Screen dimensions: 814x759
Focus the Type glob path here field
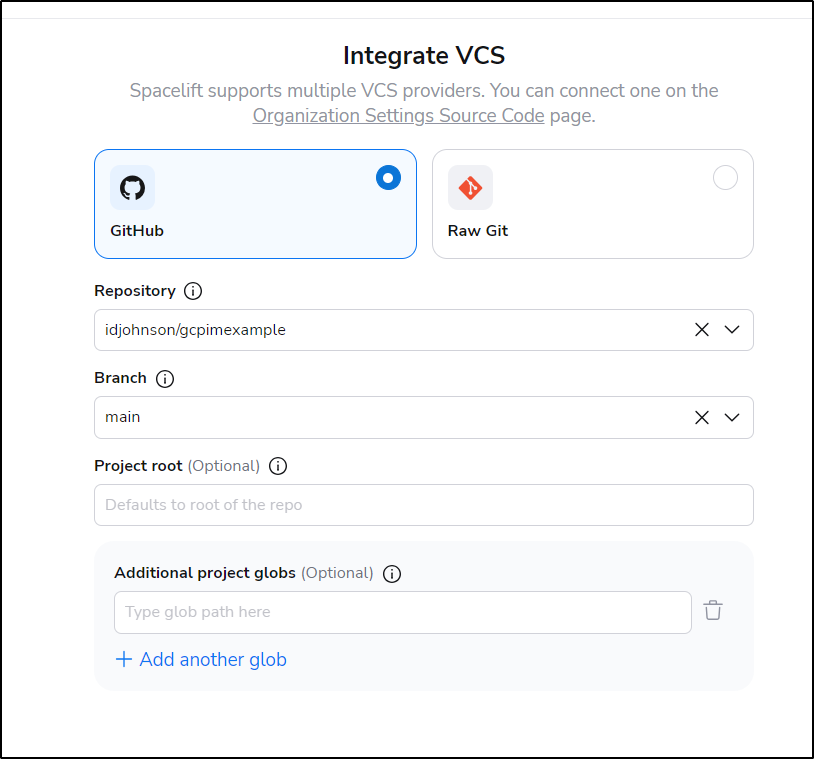(x=403, y=612)
